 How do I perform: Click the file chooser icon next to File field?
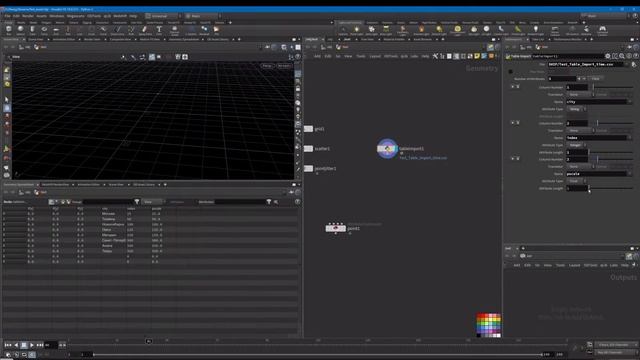pyautogui.click(x=634, y=64)
